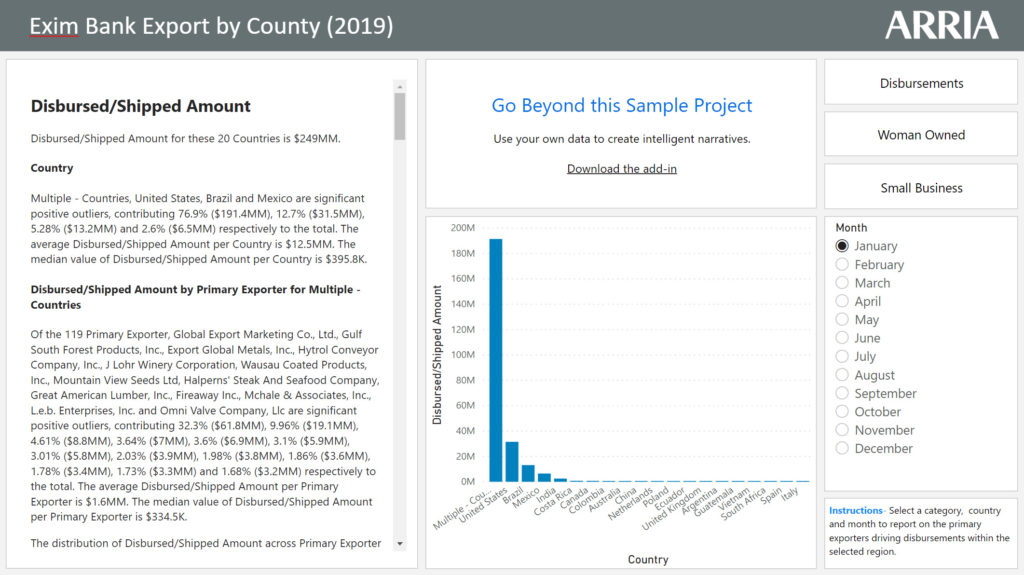
Task: Click the Mexico bar in chart
Action: [544, 478]
